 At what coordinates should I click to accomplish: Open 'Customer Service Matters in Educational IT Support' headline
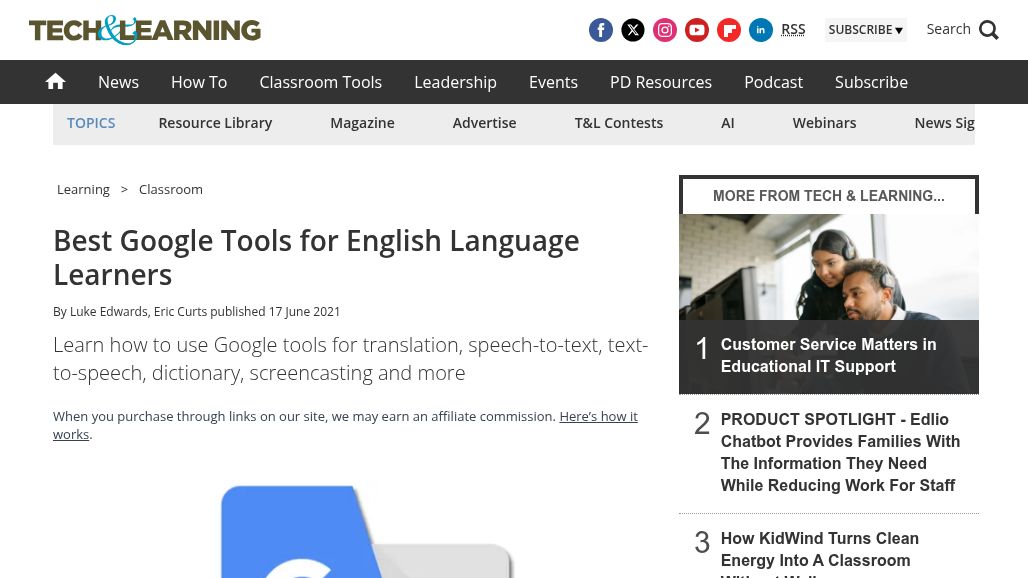click(x=829, y=355)
